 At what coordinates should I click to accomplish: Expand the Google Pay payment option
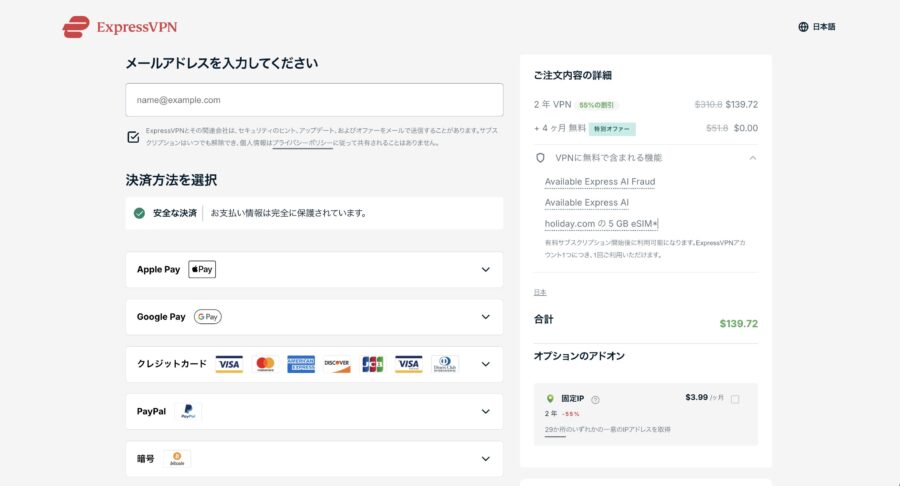[314, 317]
